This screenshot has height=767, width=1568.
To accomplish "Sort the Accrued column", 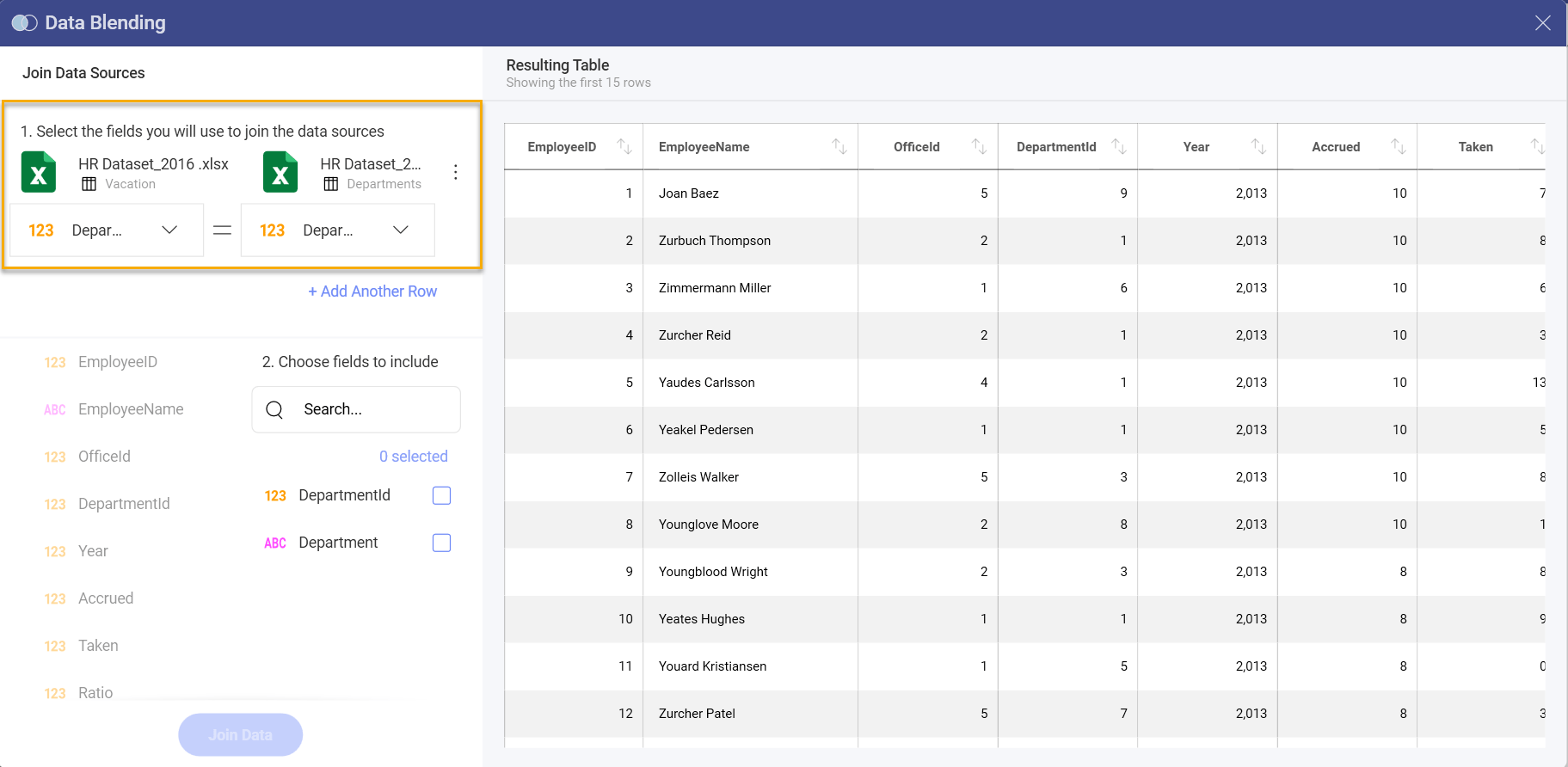I will [x=1399, y=147].
